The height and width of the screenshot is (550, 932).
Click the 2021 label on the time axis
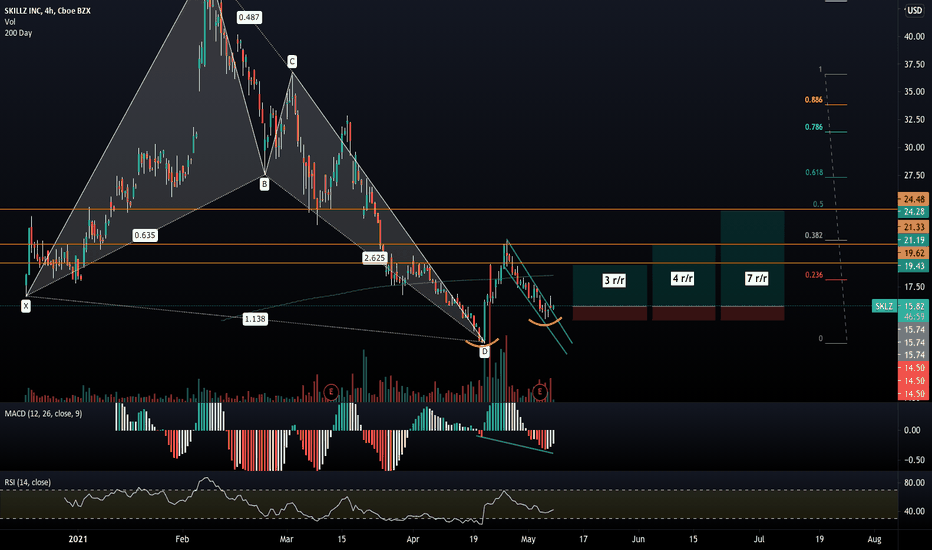(x=78, y=539)
